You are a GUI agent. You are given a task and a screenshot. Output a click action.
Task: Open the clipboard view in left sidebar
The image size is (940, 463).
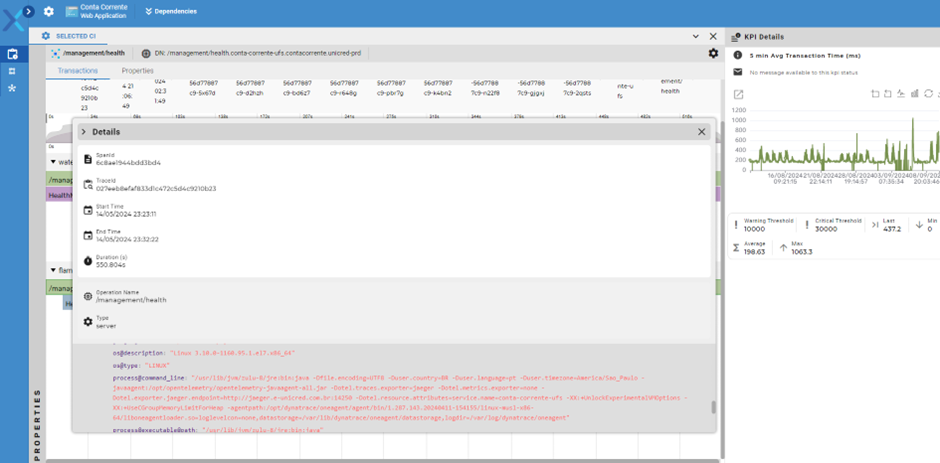[x=13, y=55]
